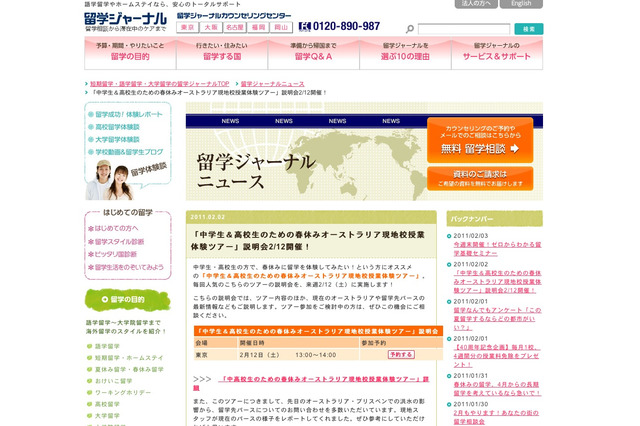This screenshot has width=640, height=426.
Task: Open back number 40周年記念企画 link
Action: click(497, 356)
